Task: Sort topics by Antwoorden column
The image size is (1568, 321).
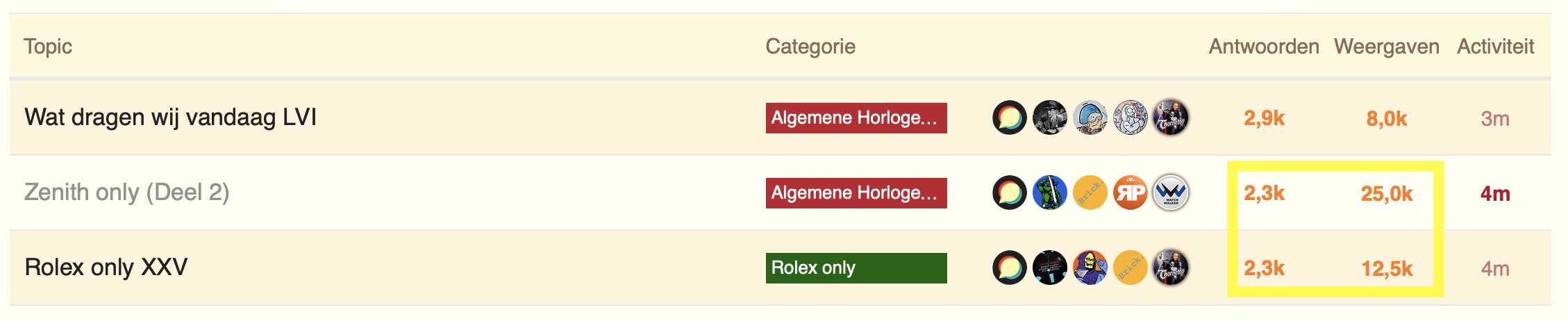Action: point(1264,47)
